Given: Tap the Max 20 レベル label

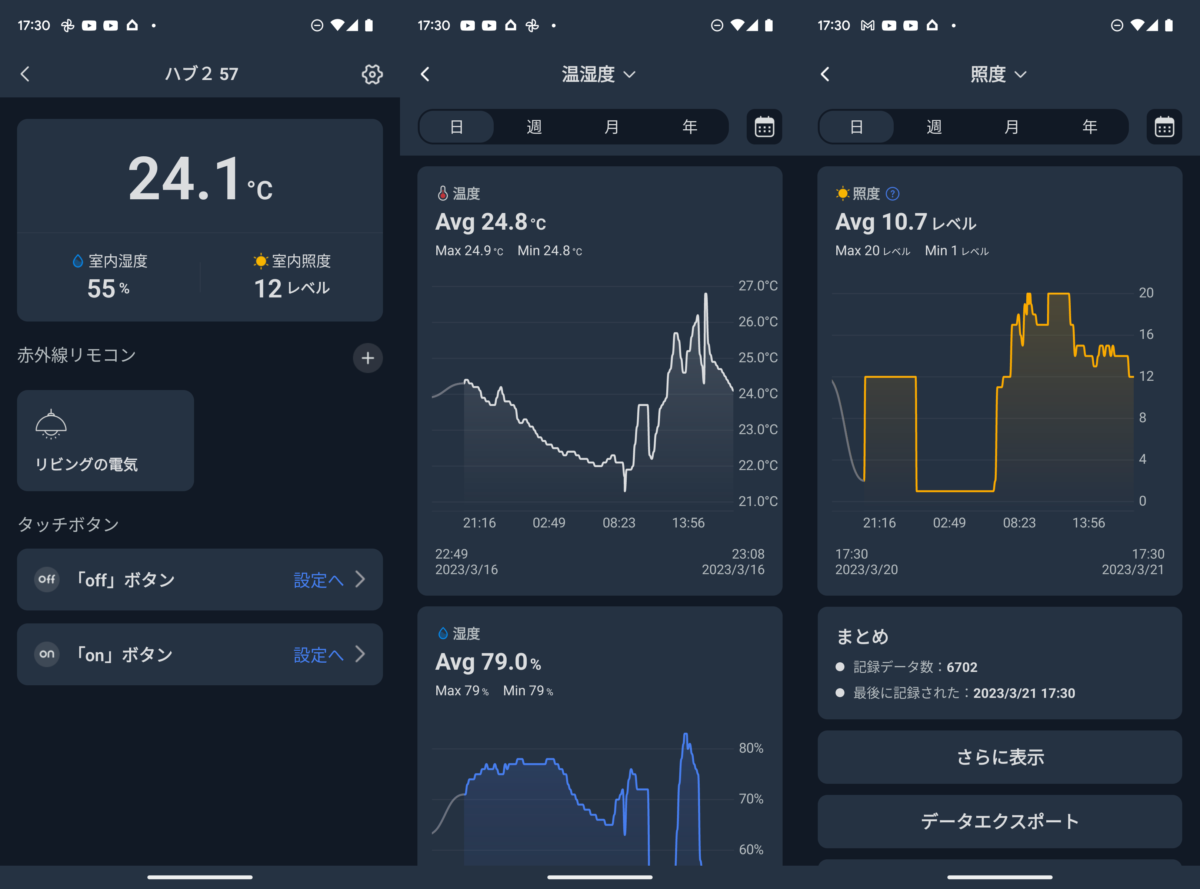Looking at the screenshot, I should point(873,250).
